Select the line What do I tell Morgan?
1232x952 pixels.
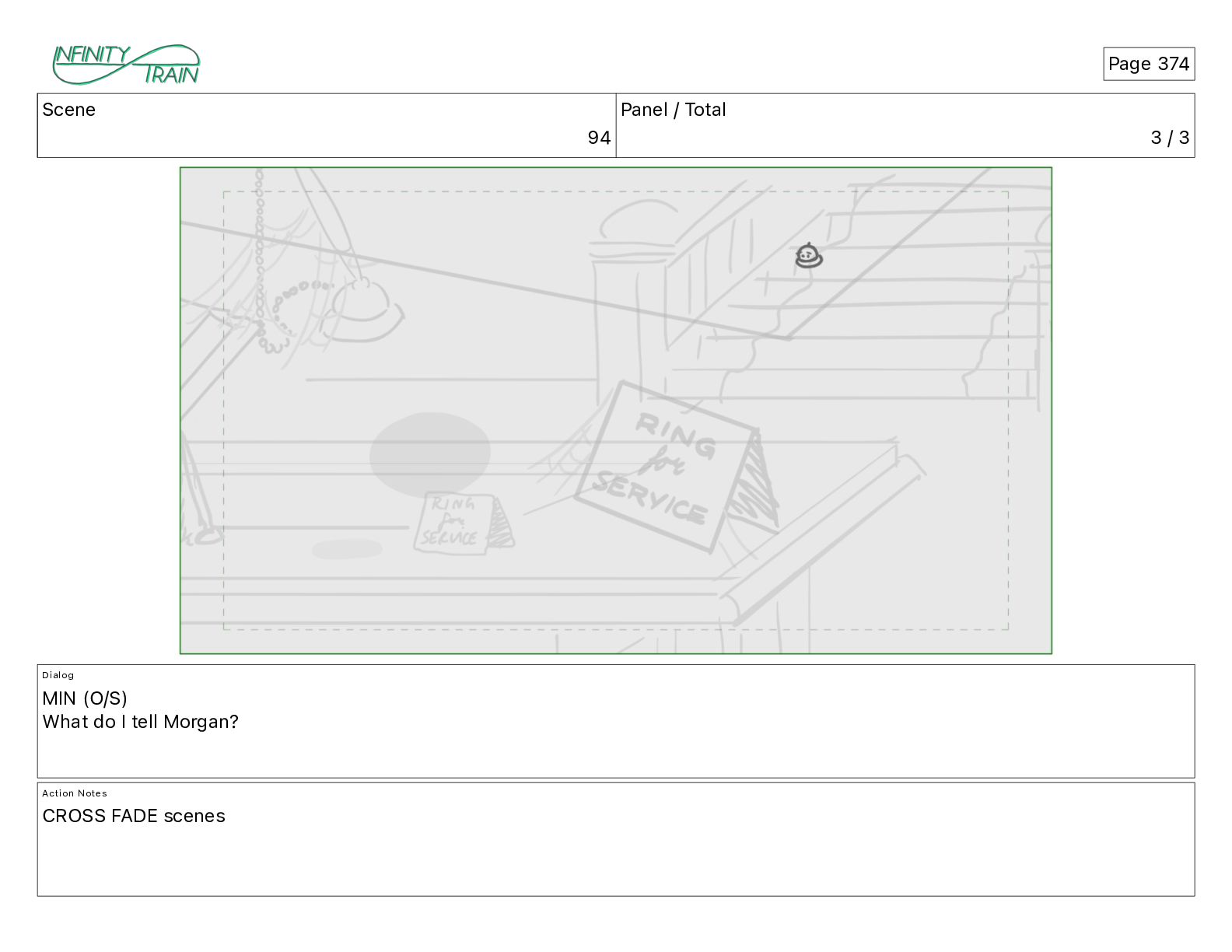click(x=141, y=722)
